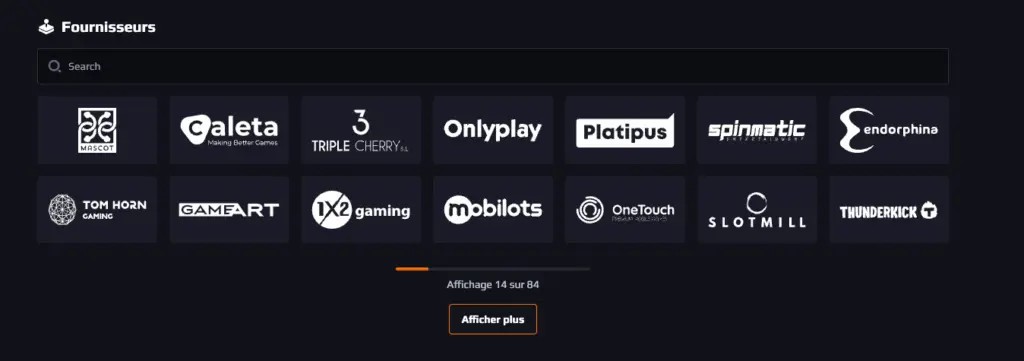
Task: Open the GameArt provider tile
Action: [x=229, y=210]
